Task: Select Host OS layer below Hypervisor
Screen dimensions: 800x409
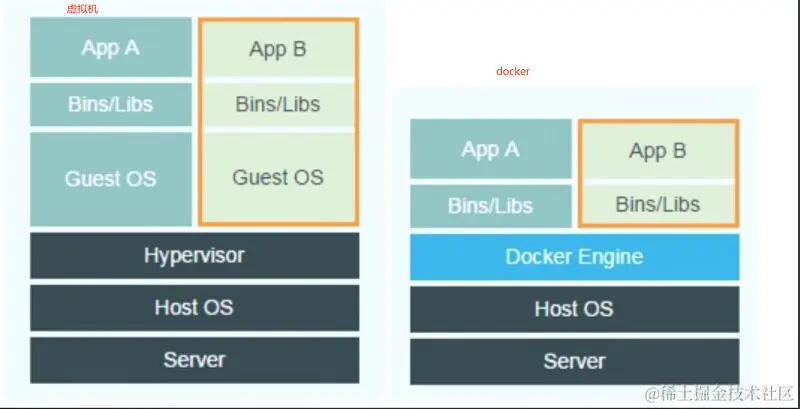Action: (194, 308)
